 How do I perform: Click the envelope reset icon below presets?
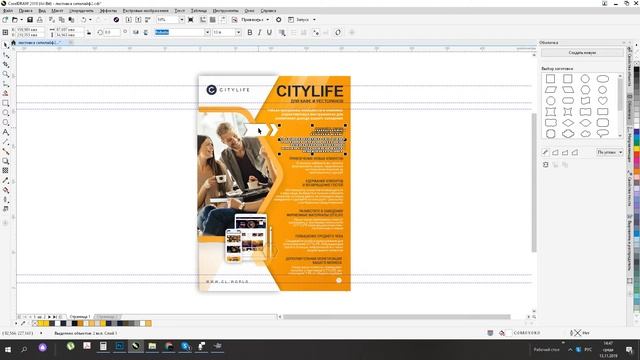[546, 164]
